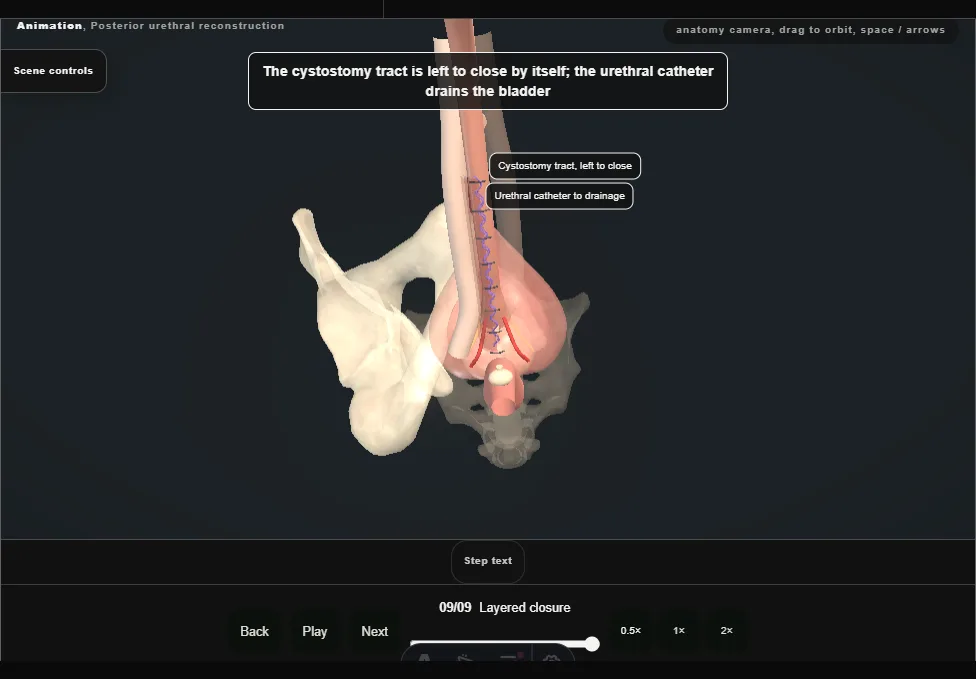The width and height of the screenshot is (976, 679).
Task: Click the cystostomy tract caption box
Action: [488, 81]
